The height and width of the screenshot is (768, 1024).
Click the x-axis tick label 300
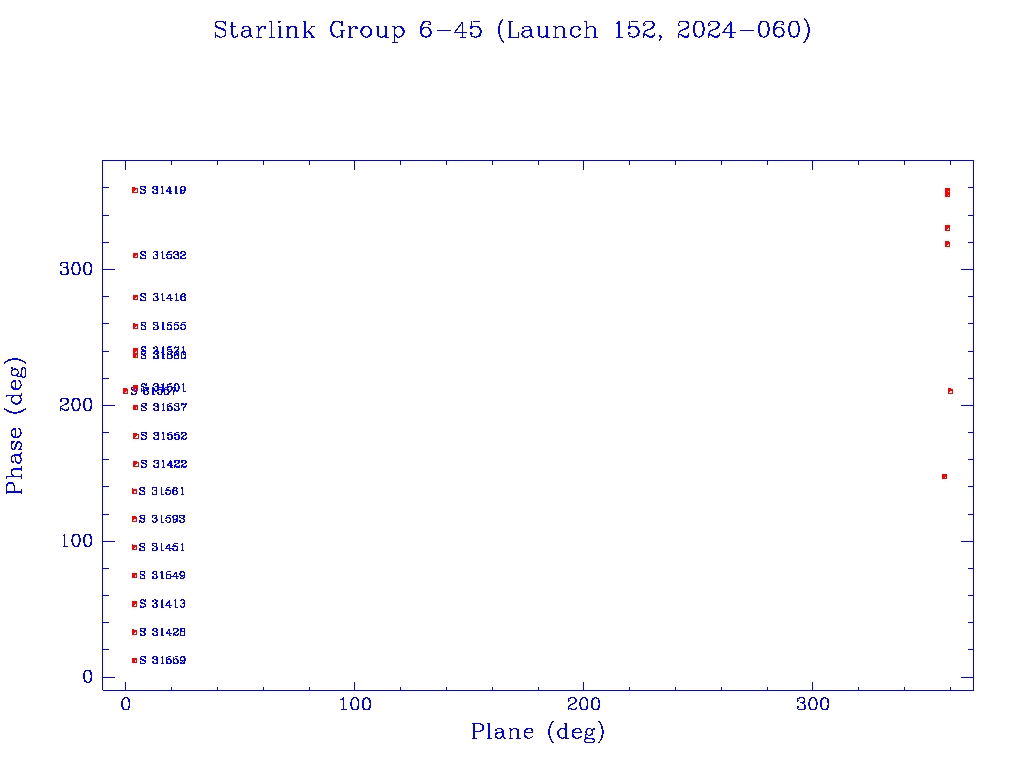813,705
